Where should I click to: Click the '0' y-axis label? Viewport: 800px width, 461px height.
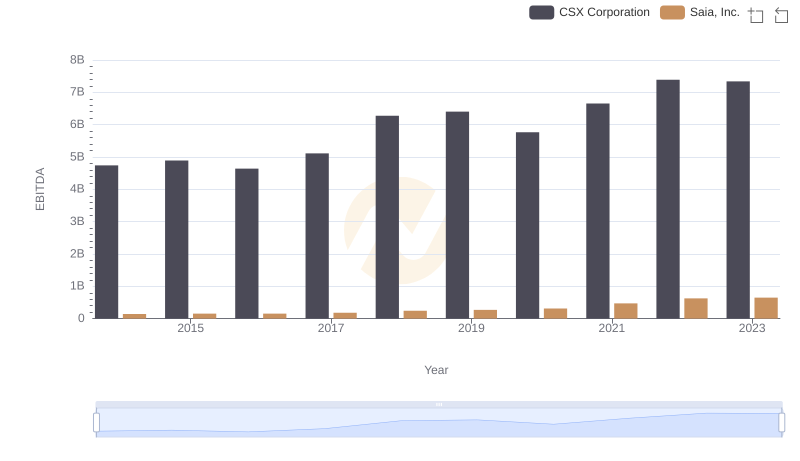click(x=81, y=318)
